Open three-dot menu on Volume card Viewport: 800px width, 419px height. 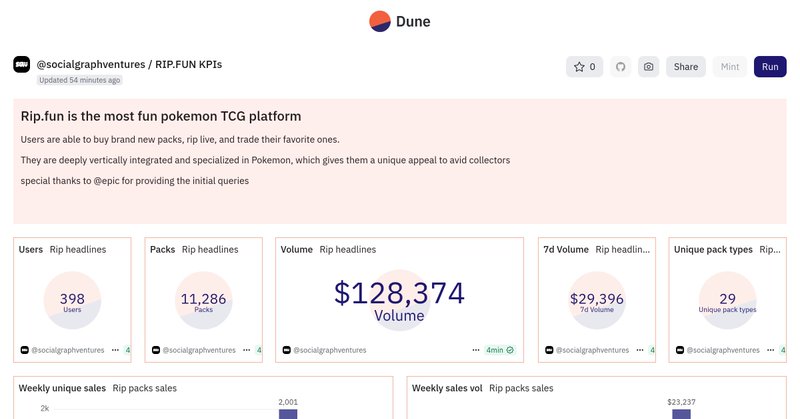(476, 350)
